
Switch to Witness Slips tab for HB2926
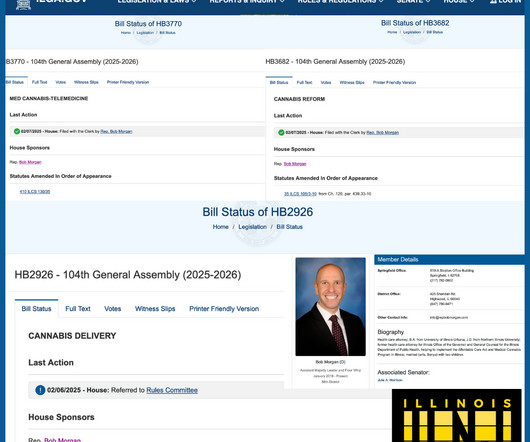point(155,309)
